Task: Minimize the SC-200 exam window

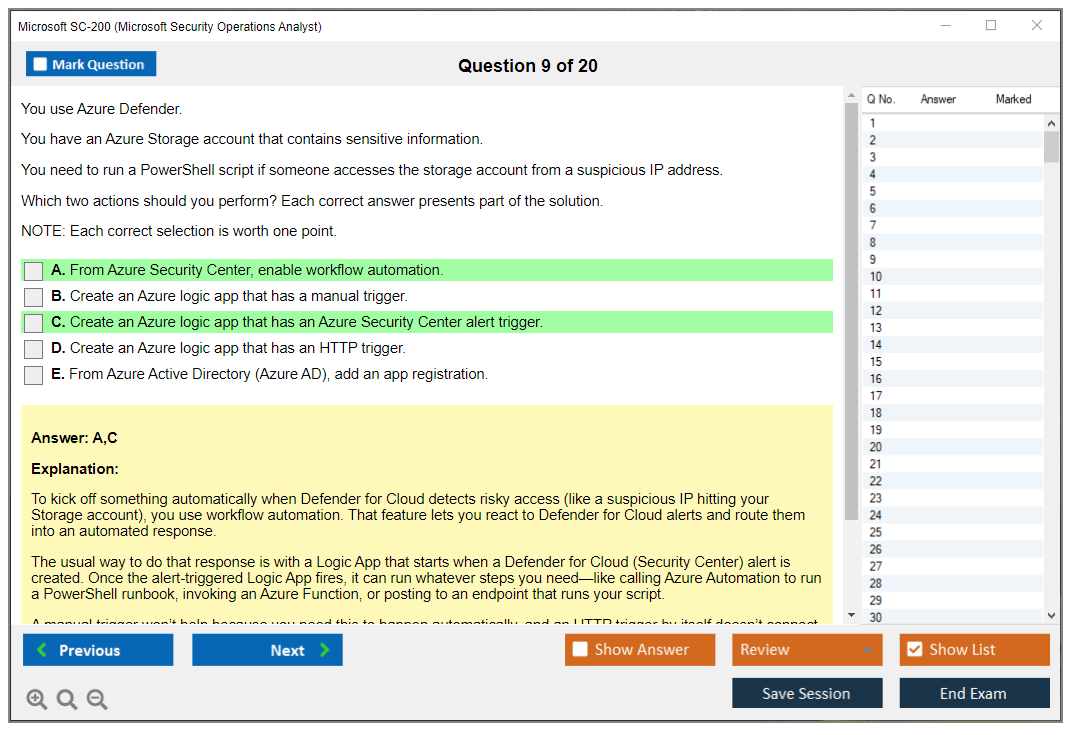Action: point(945,26)
